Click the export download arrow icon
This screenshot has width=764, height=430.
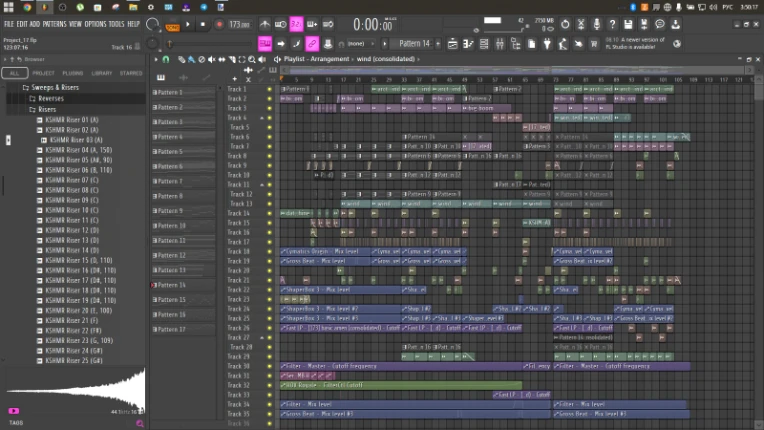pyautogui.click(x=675, y=24)
